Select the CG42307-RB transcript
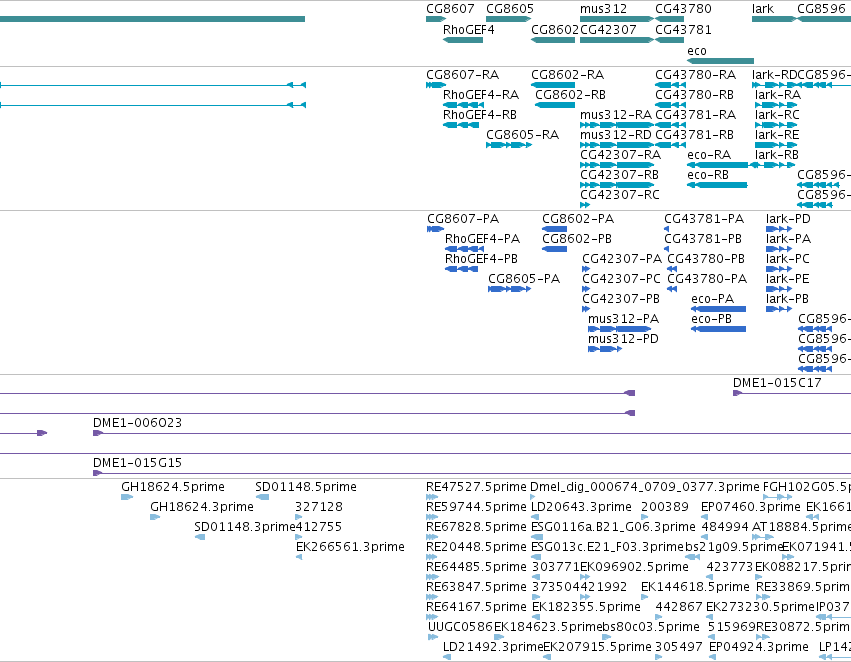This screenshot has width=851, height=662. 617,185
